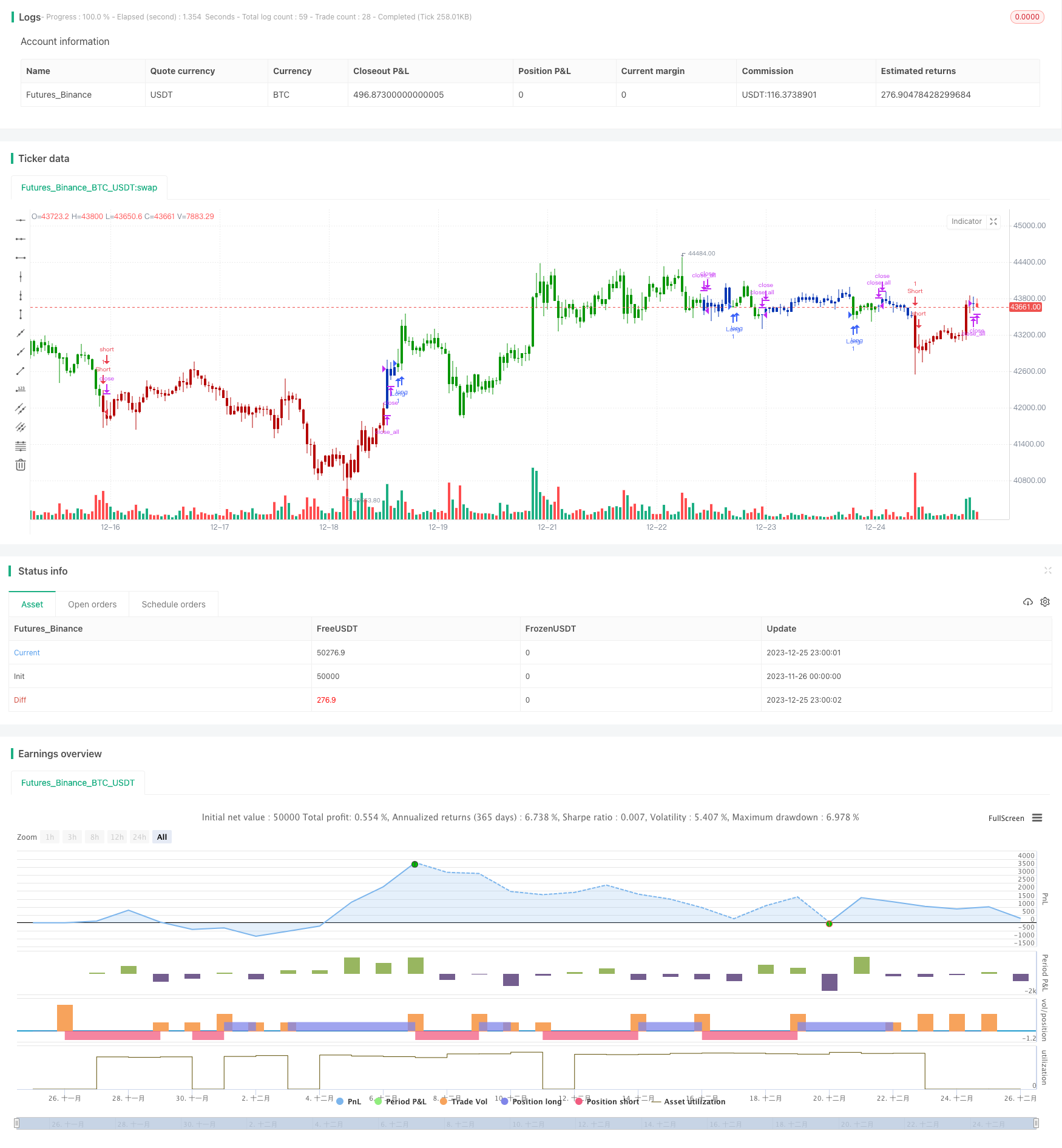The width and height of the screenshot is (1062, 1148).
Task: Set earnings chart zoom to 24h
Action: 140,837
